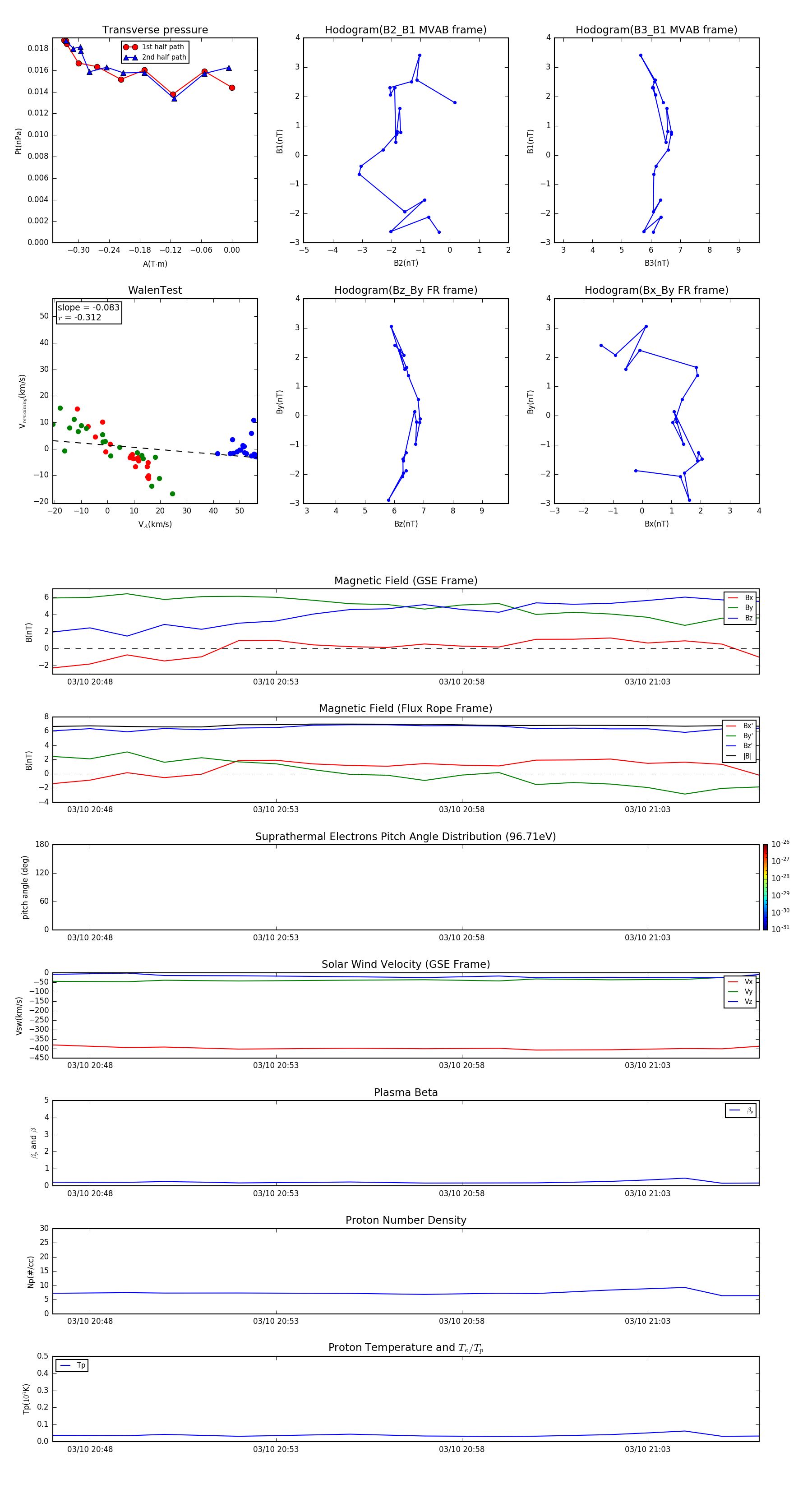Image resolution: width=812 pixels, height=1489 pixels.
Task: Click the '0.018' tick on pressure axis
Action: tap(38, 49)
